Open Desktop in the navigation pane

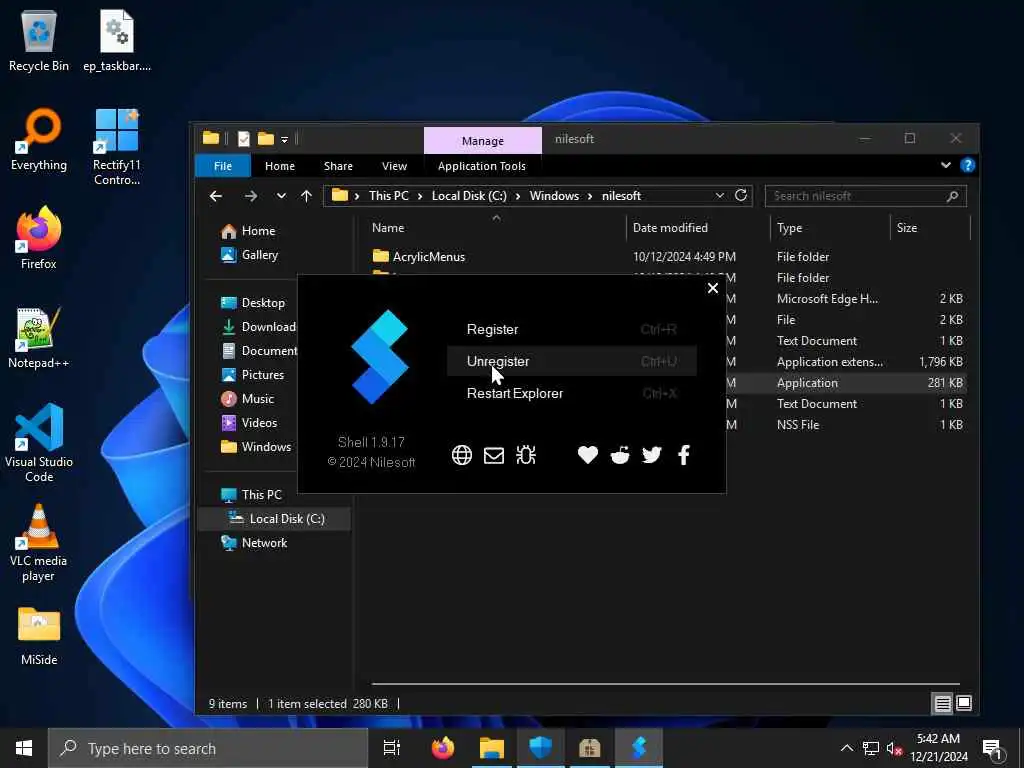(x=263, y=302)
